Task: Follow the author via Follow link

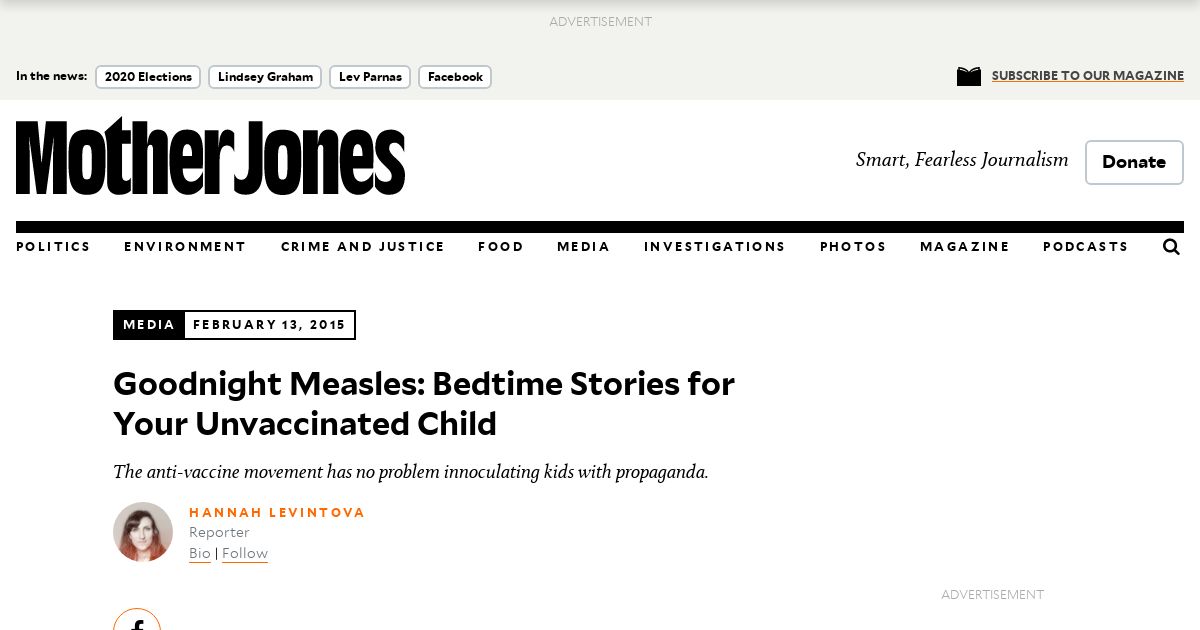Action: (x=245, y=554)
